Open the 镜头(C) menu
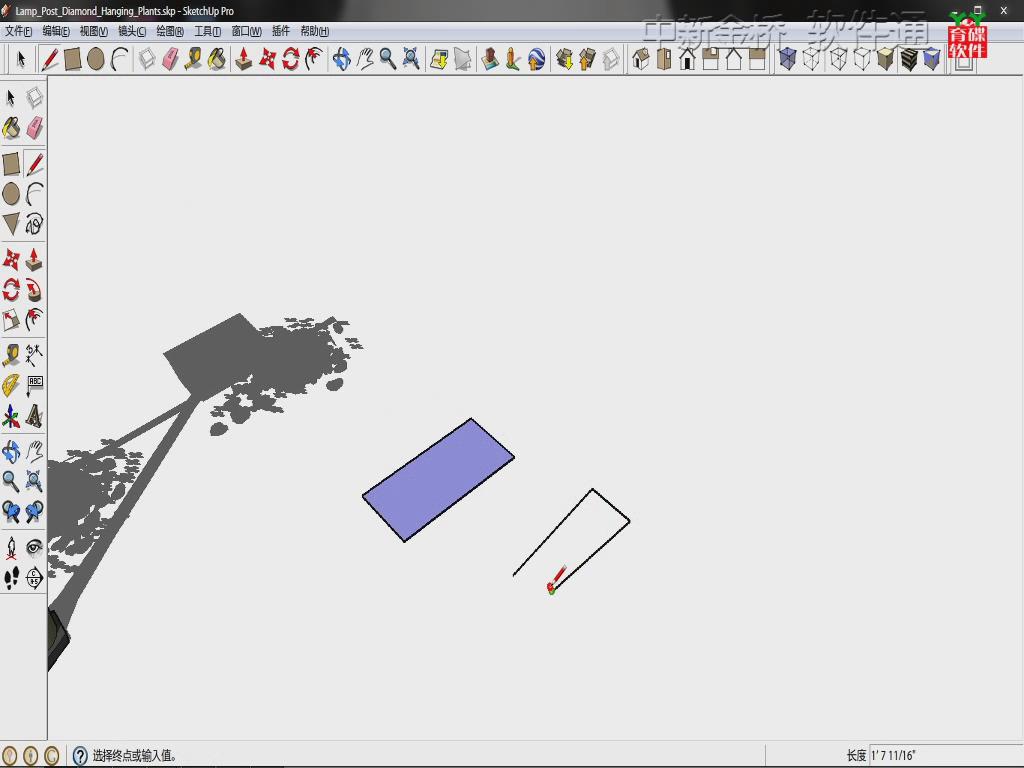1024x768 pixels. pyautogui.click(x=132, y=31)
